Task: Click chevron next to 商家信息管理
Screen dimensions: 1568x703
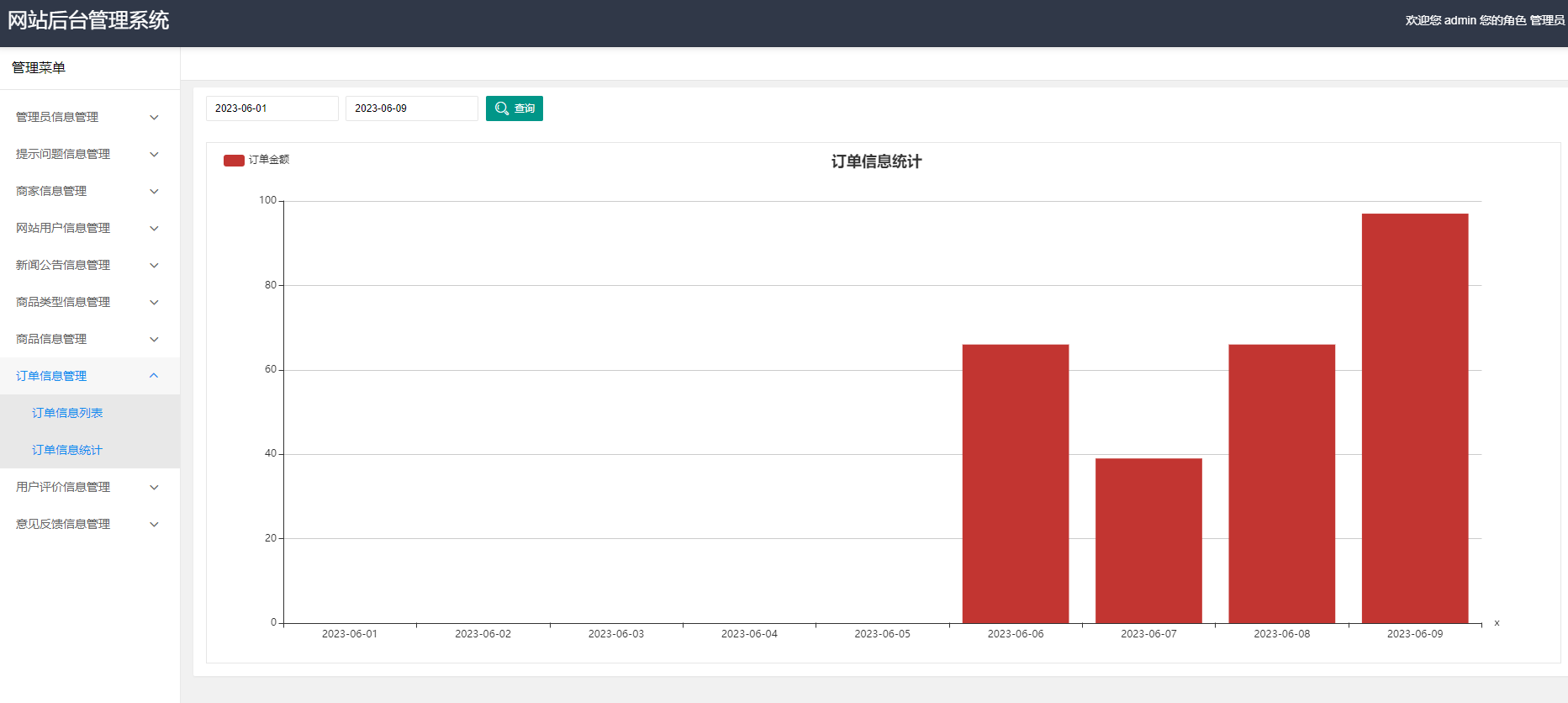Action: point(154,192)
